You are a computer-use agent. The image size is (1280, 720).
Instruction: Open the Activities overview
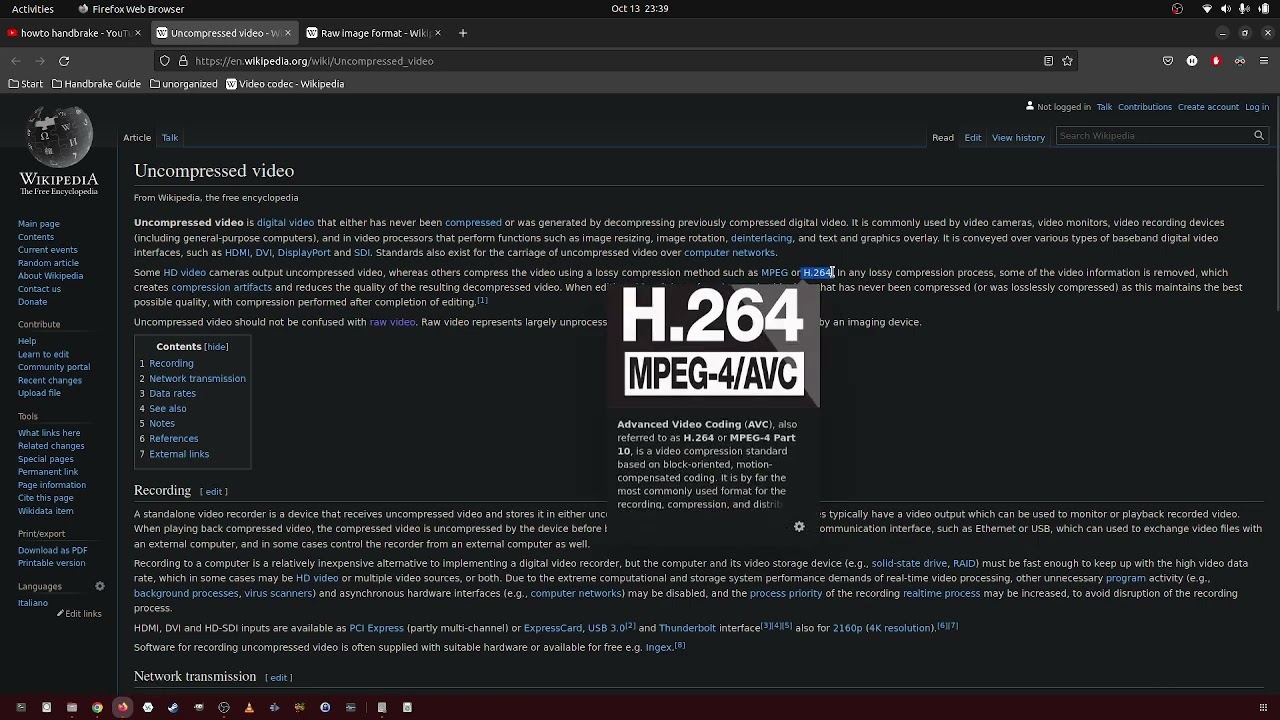(33, 9)
